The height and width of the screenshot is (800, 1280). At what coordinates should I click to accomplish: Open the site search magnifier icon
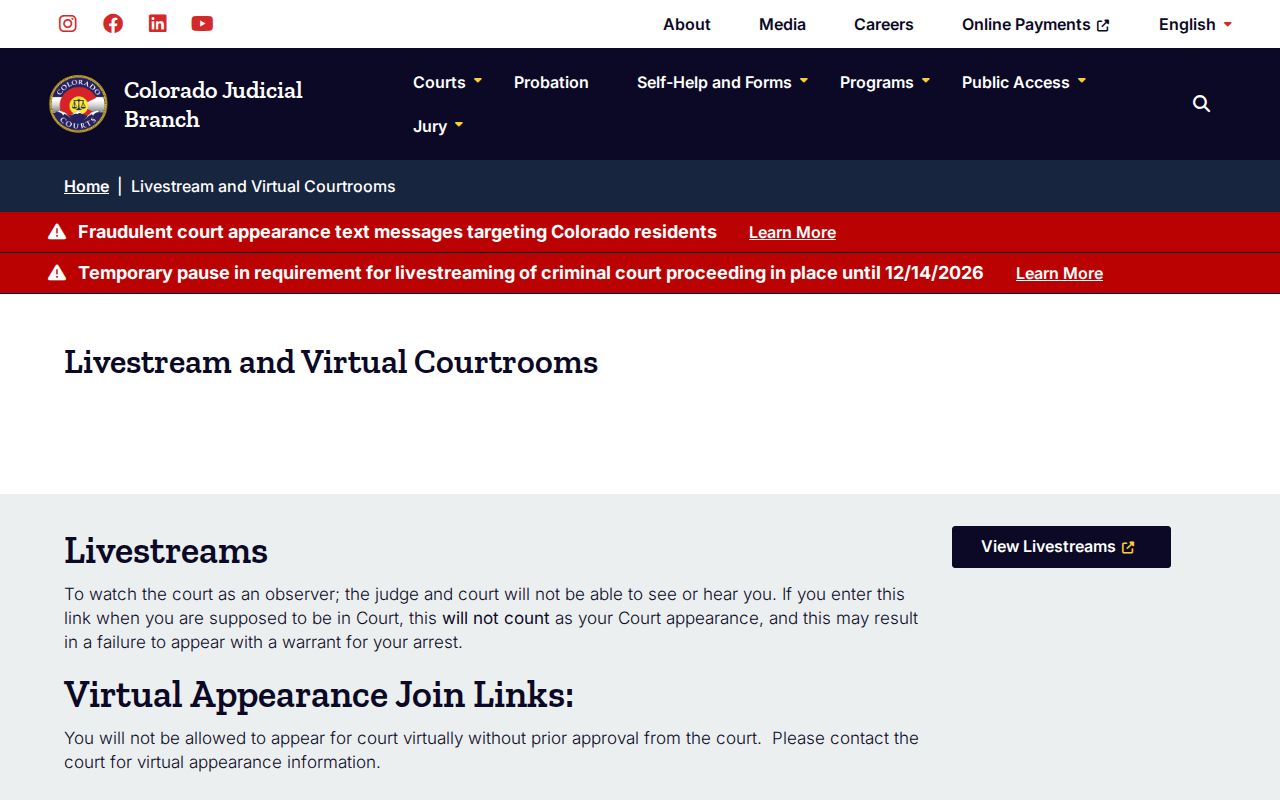coord(1202,104)
